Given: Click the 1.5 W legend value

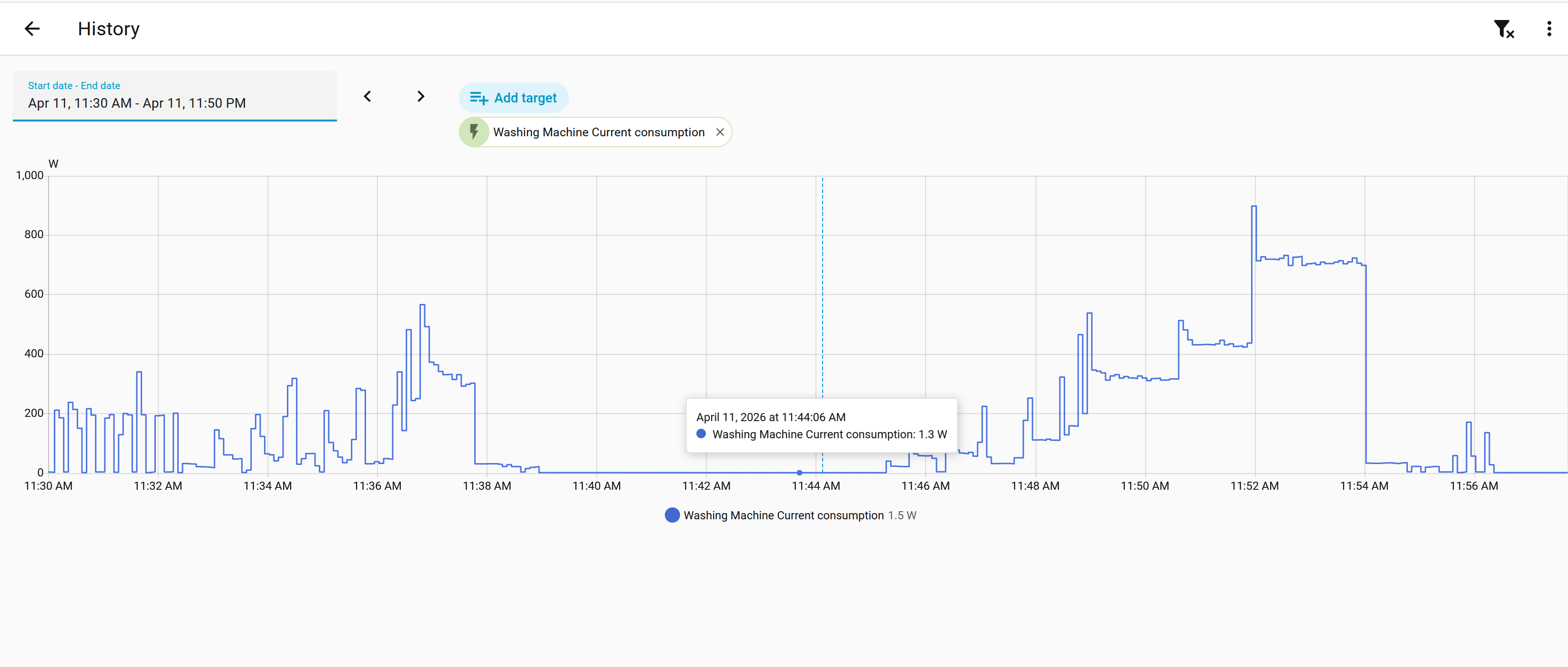Looking at the screenshot, I should coord(901,515).
